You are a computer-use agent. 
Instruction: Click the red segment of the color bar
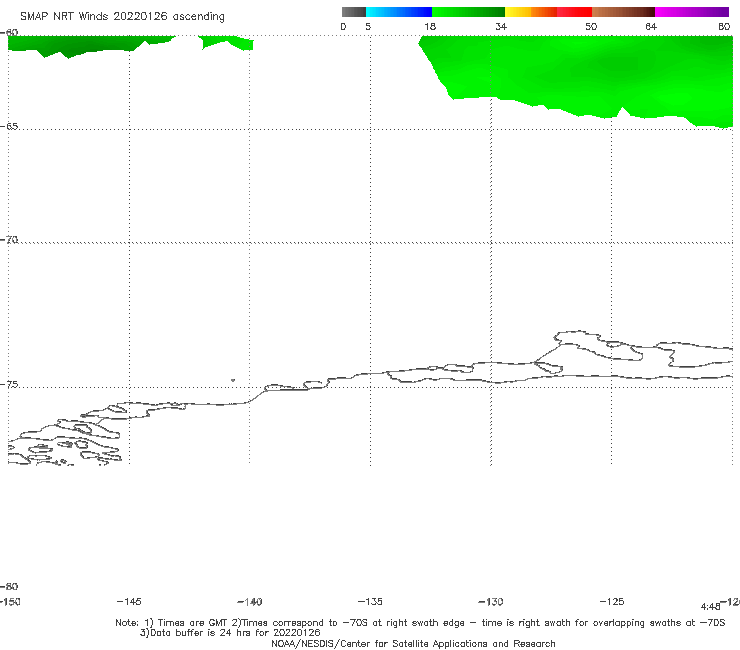(574, 12)
